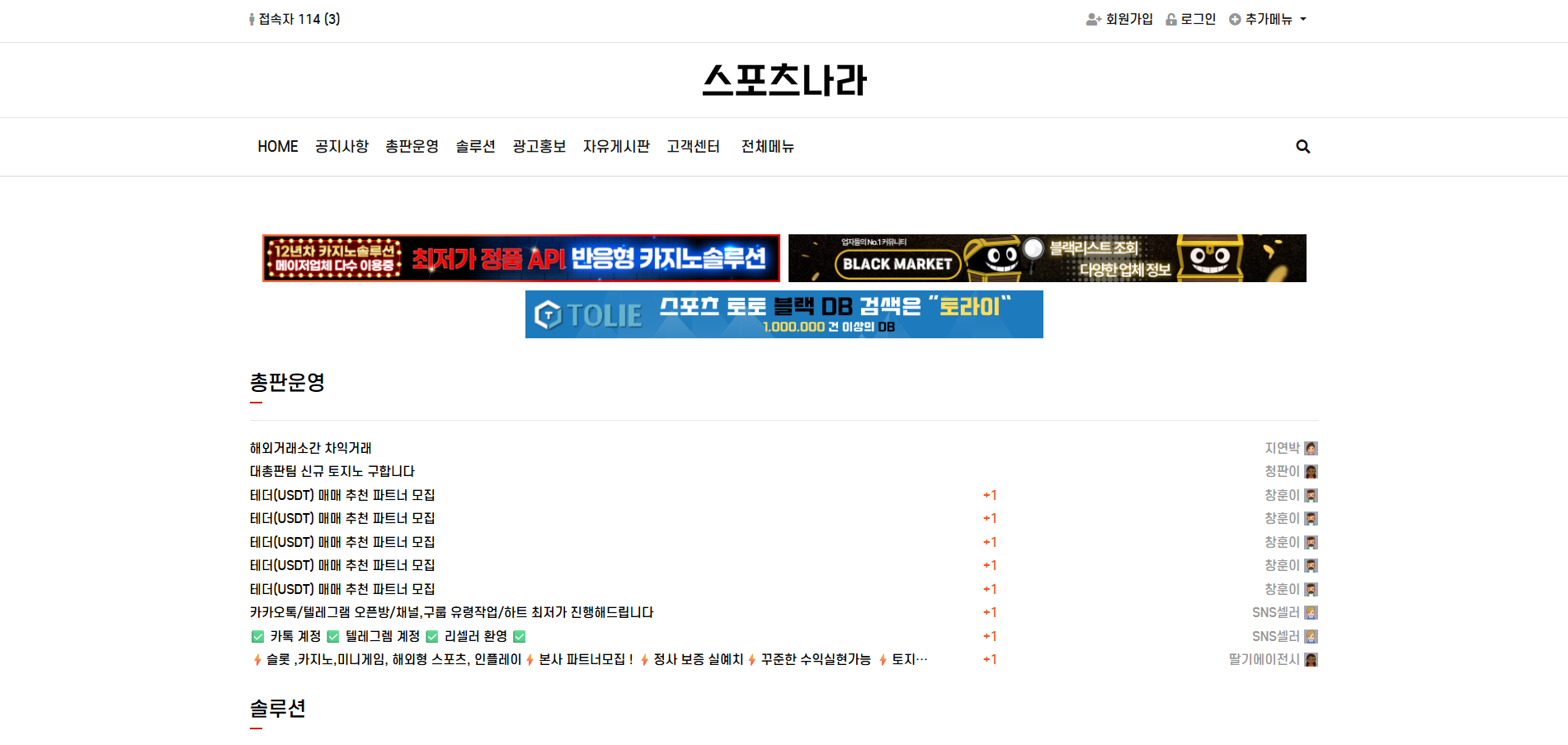Click the BLACK MARKET banner
1568x745 pixels.
pos(1047,258)
